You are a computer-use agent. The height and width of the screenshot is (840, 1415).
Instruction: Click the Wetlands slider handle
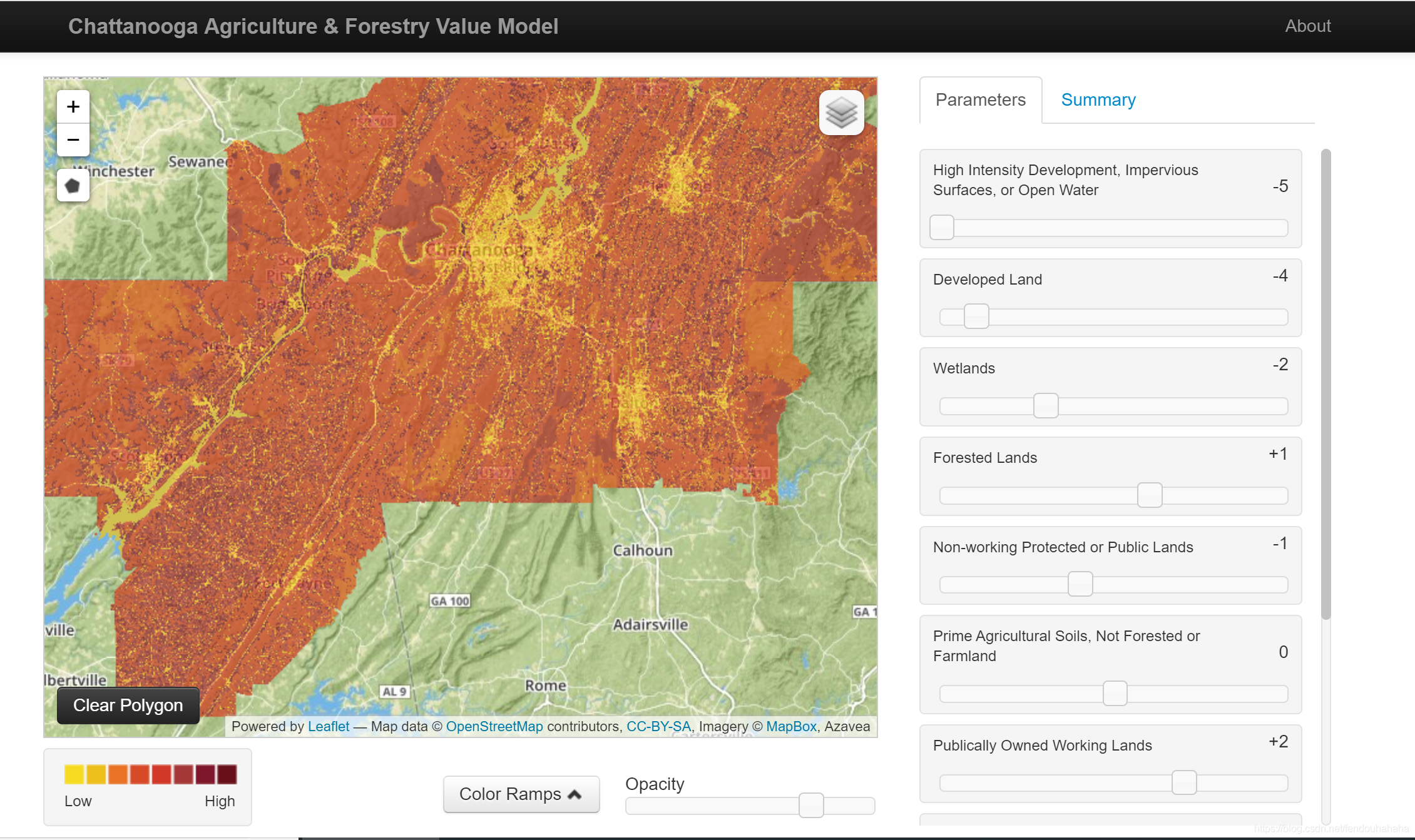click(1045, 406)
